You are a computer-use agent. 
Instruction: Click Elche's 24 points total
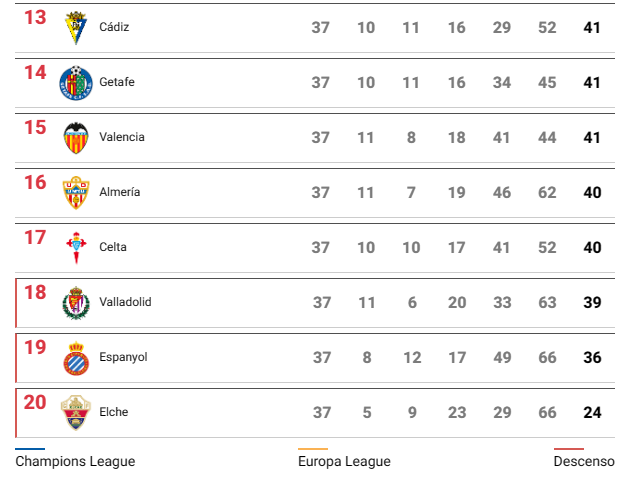coord(592,412)
